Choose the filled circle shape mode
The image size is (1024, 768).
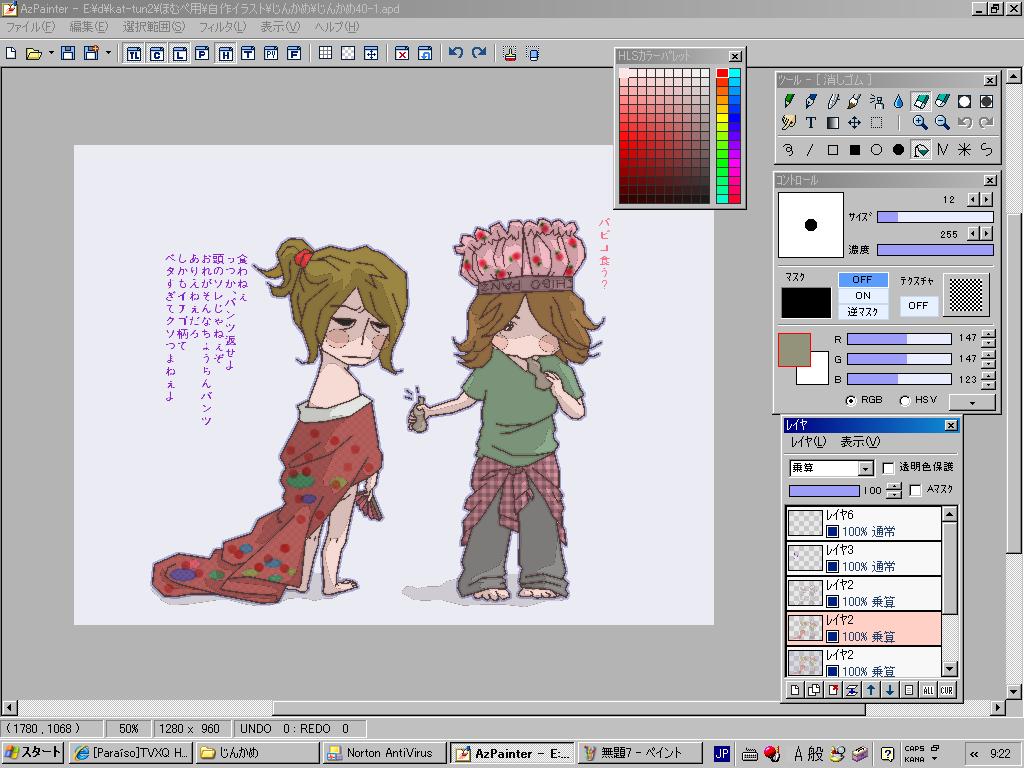pos(898,150)
